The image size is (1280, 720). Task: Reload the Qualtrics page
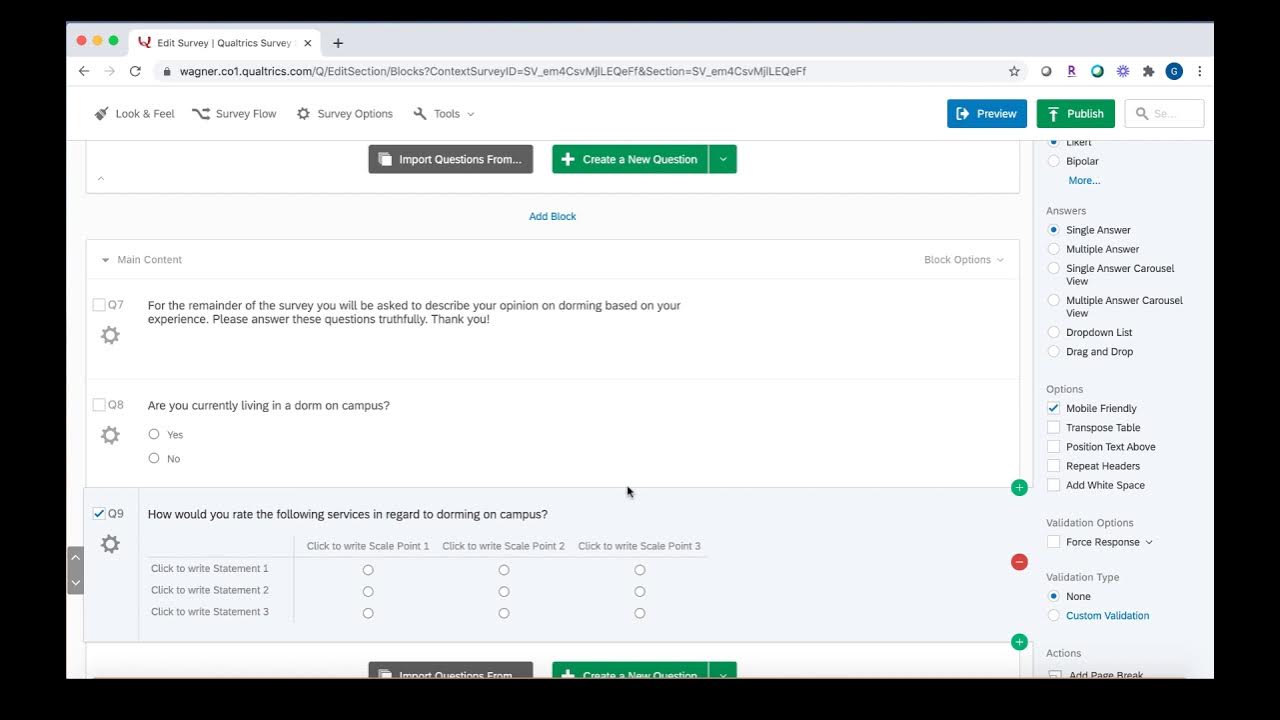(136, 71)
